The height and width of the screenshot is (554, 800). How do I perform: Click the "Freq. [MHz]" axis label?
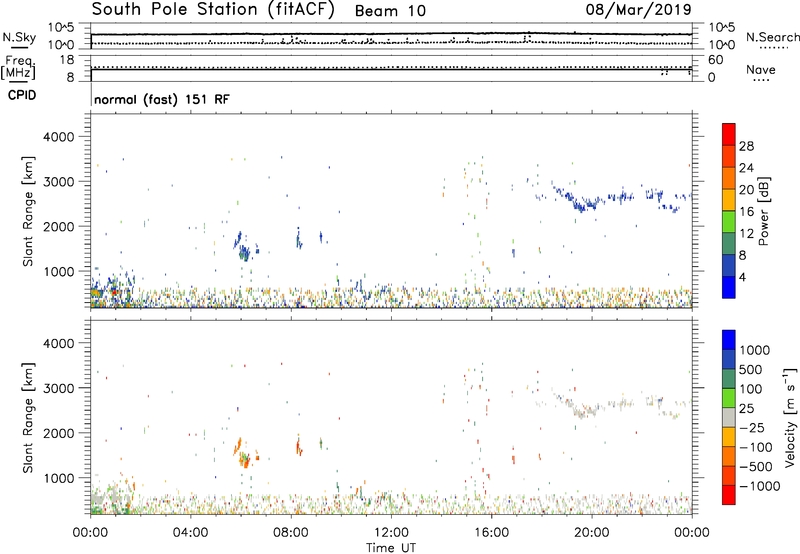tap(19, 67)
